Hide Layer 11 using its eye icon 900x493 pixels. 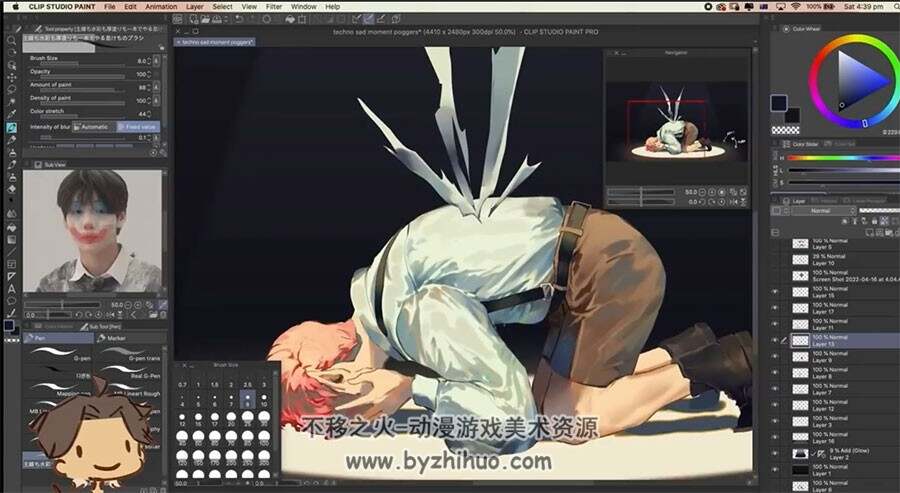[775, 324]
